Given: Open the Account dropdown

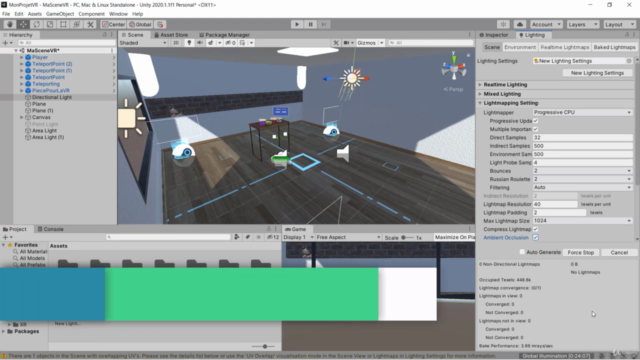Looking at the screenshot, I should coord(546,24).
